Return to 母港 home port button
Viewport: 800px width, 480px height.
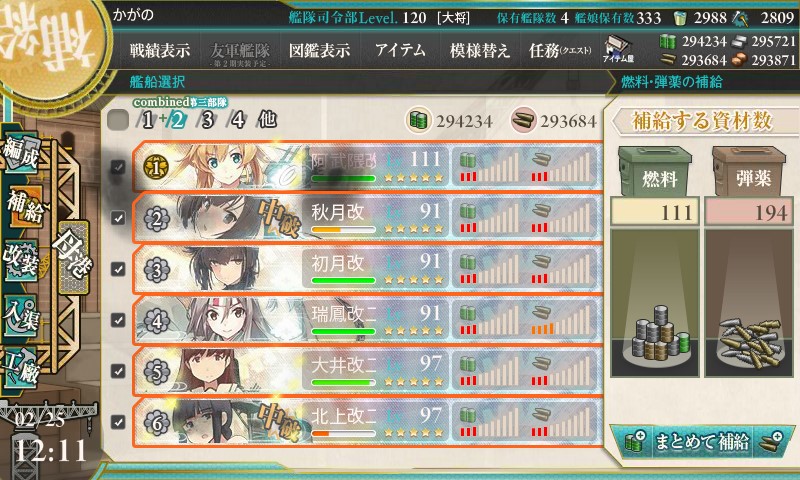point(71,257)
